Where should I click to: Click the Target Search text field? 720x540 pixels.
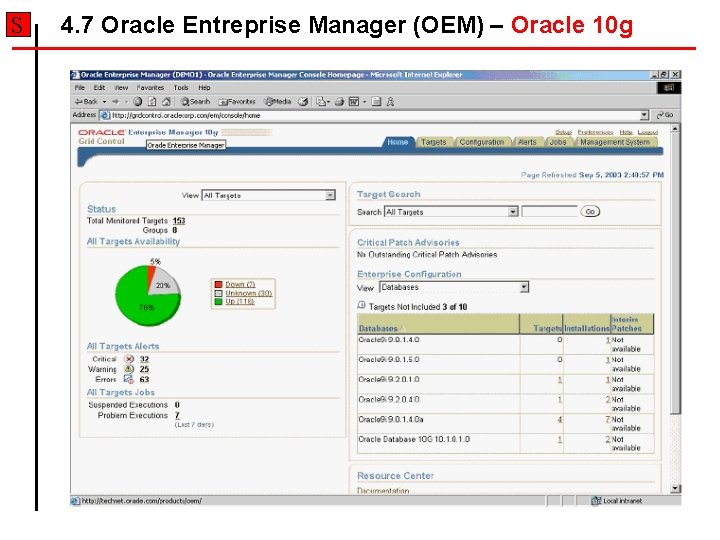coord(549,211)
